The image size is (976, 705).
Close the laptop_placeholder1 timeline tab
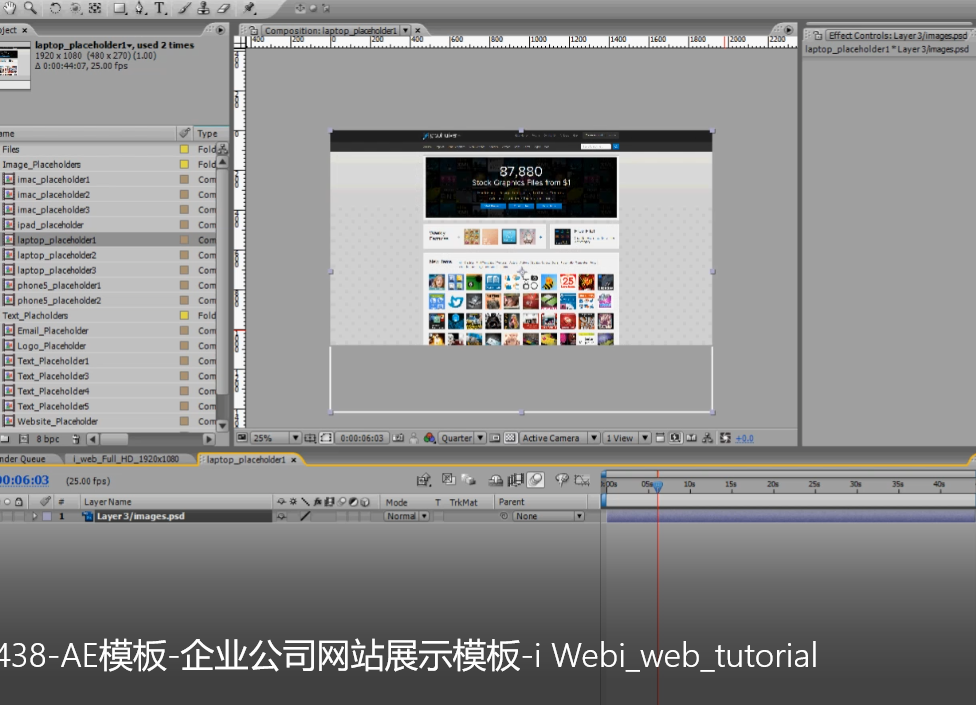click(x=294, y=460)
